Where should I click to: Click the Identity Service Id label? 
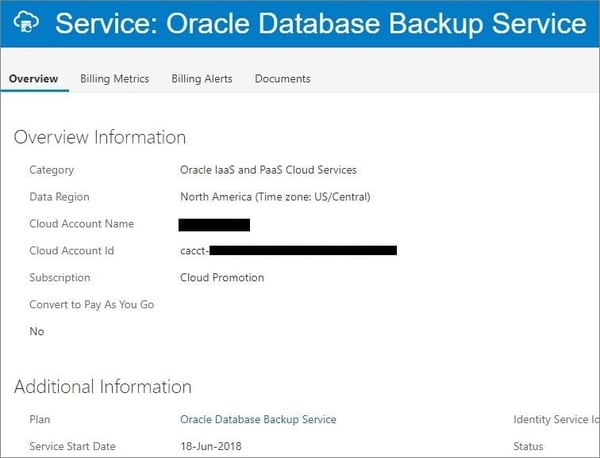[555, 420]
